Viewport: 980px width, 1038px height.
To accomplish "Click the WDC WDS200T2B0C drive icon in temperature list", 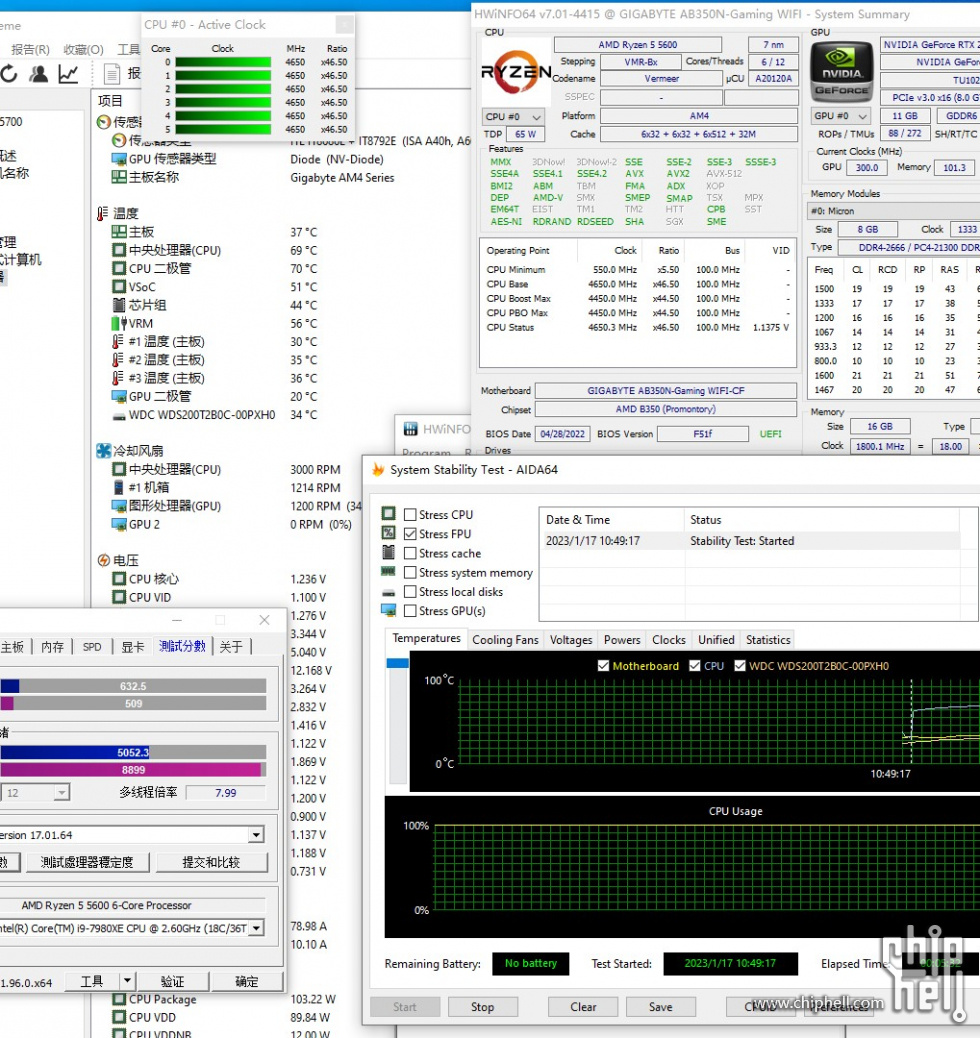I will click(119, 416).
